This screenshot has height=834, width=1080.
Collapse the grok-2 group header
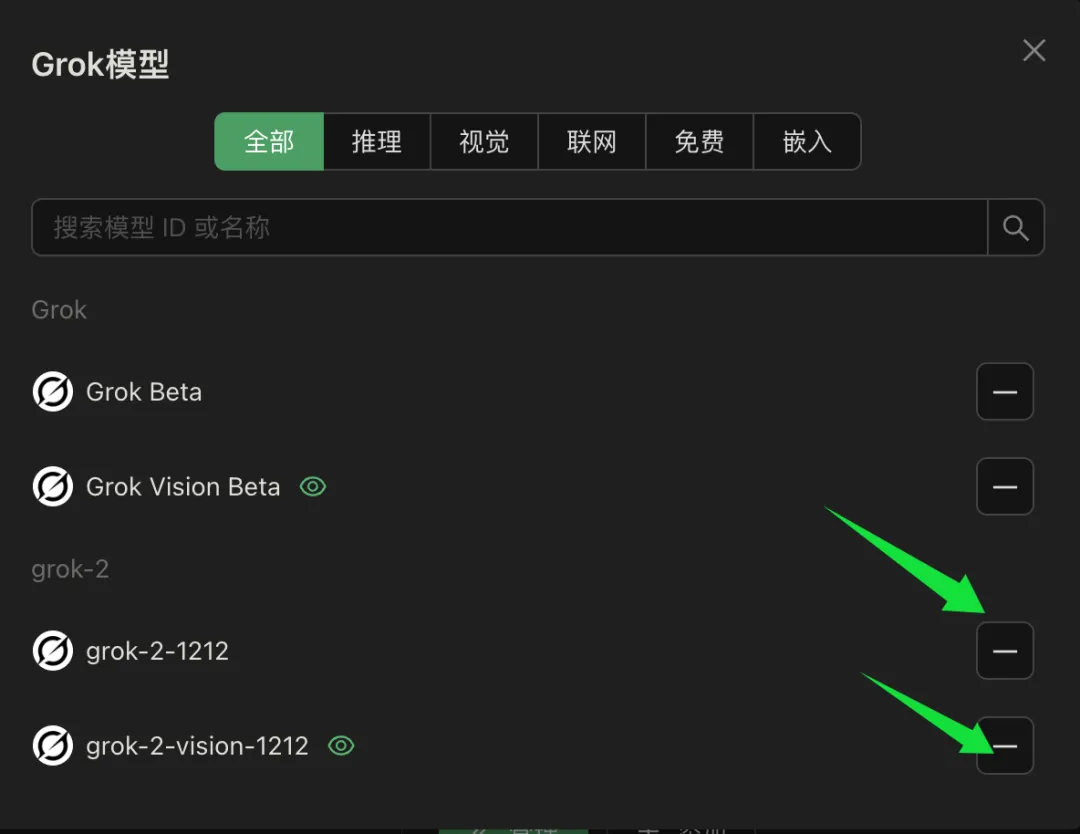click(x=70, y=570)
